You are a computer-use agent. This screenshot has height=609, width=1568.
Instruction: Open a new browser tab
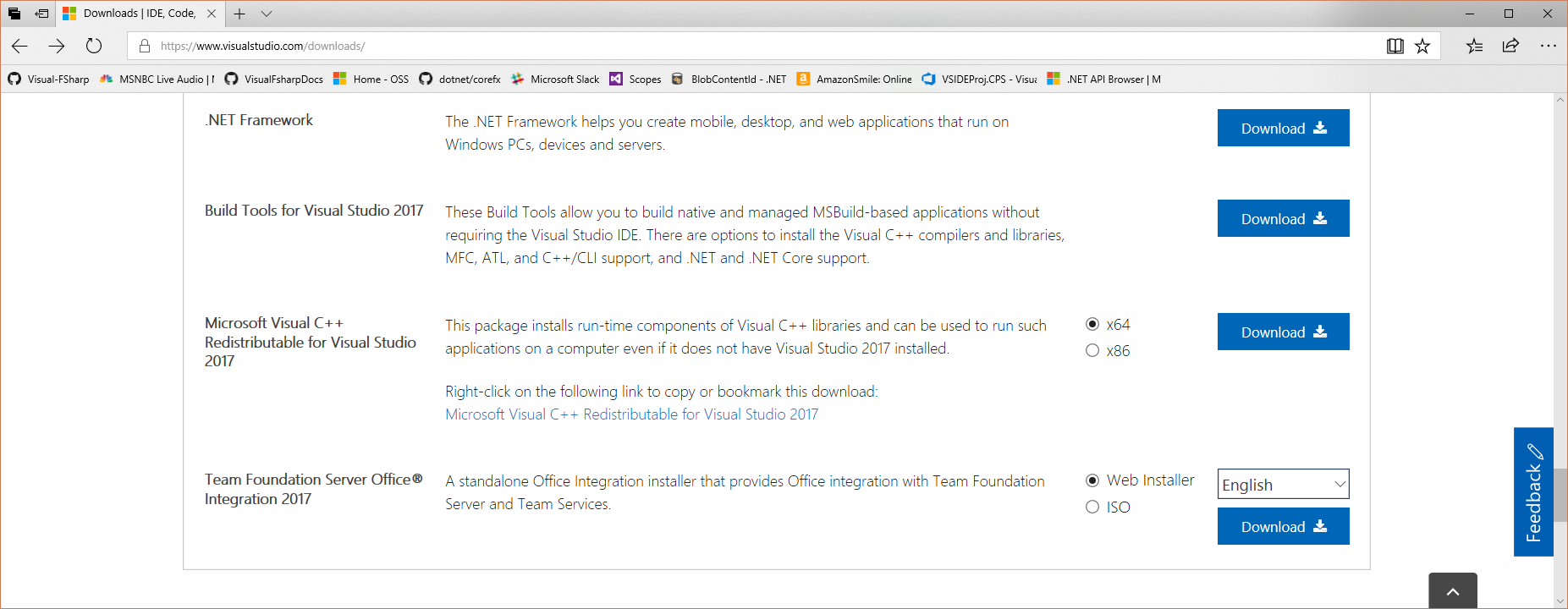click(x=239, y=14)
